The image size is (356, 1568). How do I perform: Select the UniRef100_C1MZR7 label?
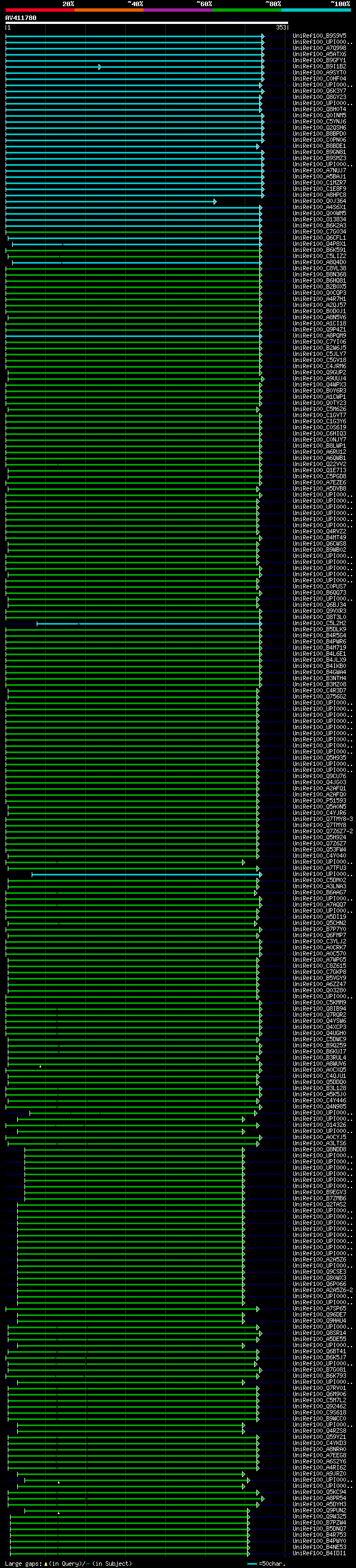point(319,182)
